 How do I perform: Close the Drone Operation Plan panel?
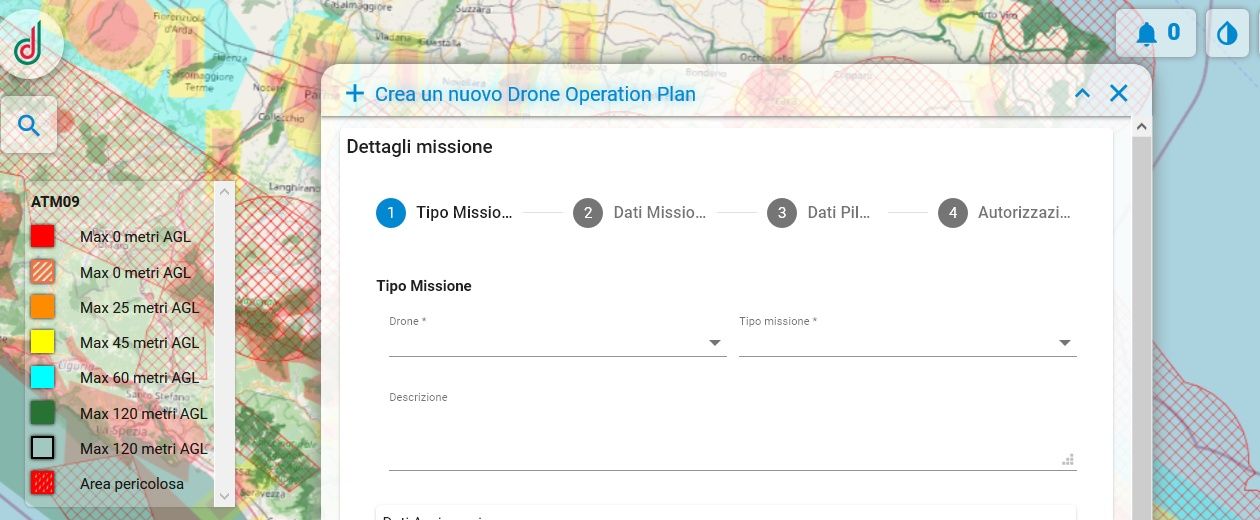tap(1118, 93)
